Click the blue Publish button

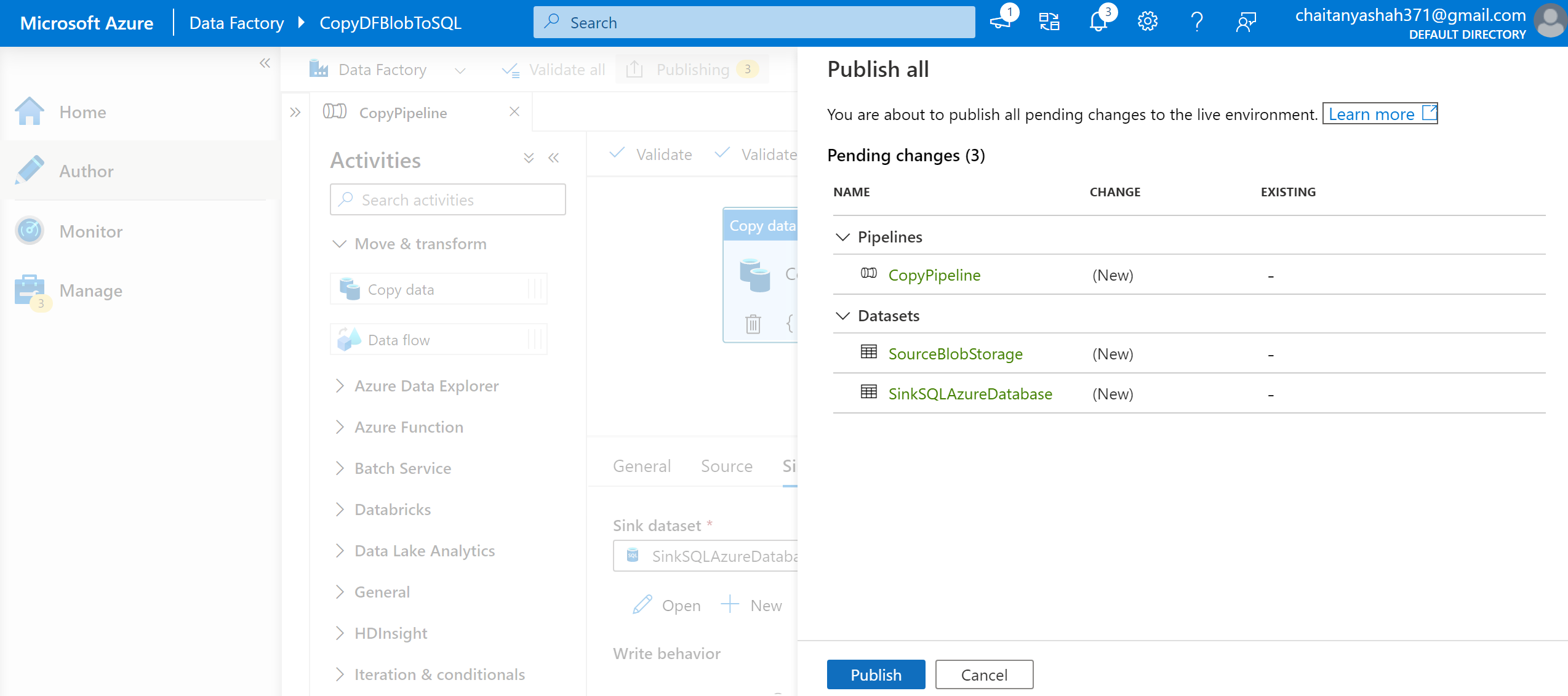pyautogui.click(x=876, y=674)
